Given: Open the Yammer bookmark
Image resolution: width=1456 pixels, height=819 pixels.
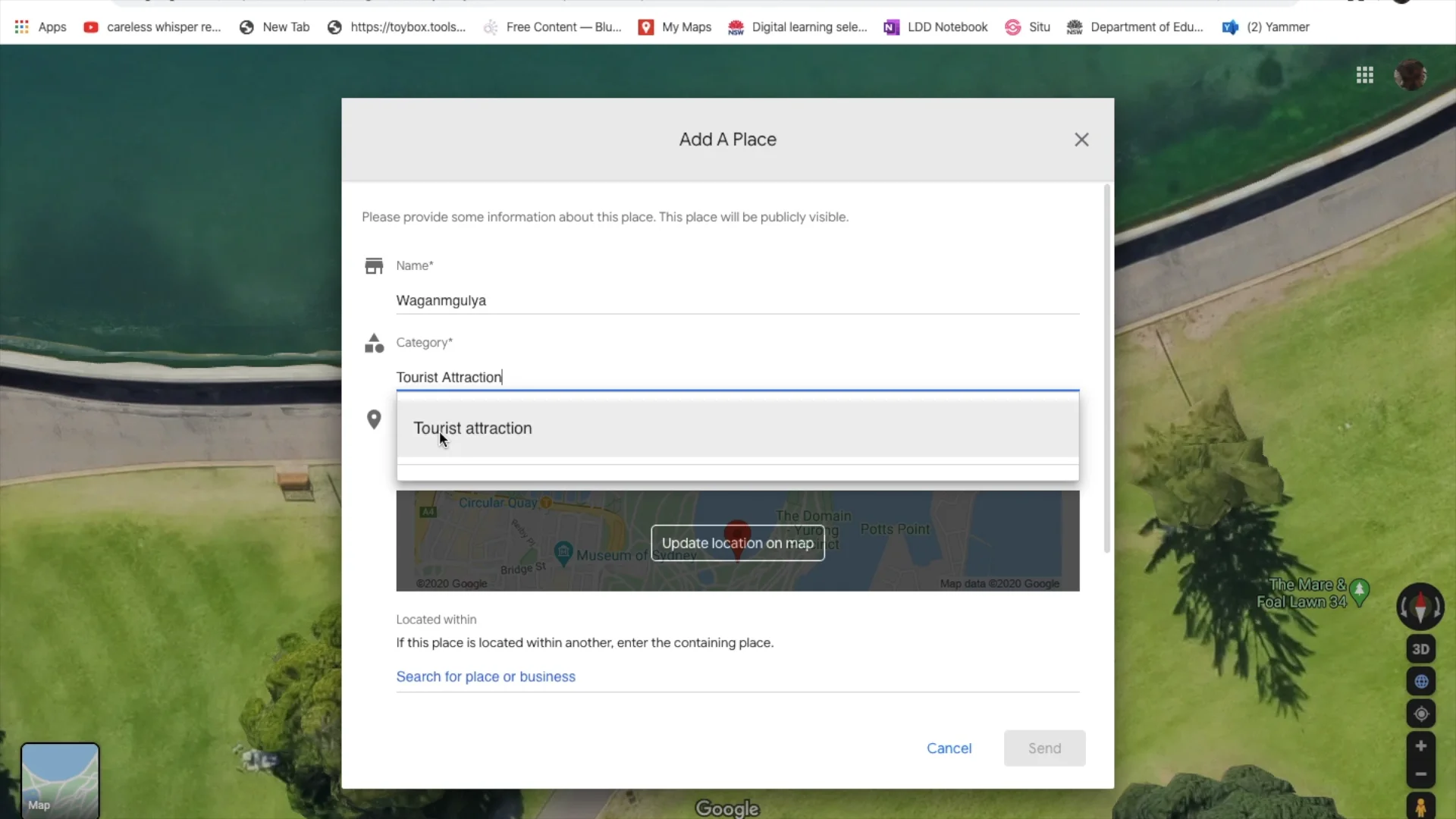Looking at the screenshot, I should pos(1276,27).
